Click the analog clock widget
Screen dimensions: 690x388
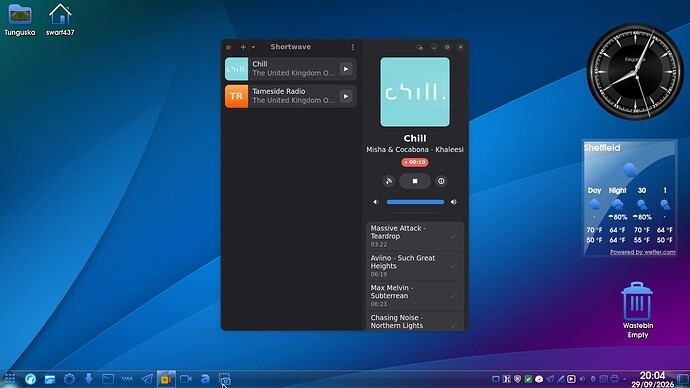click(635, 72)
